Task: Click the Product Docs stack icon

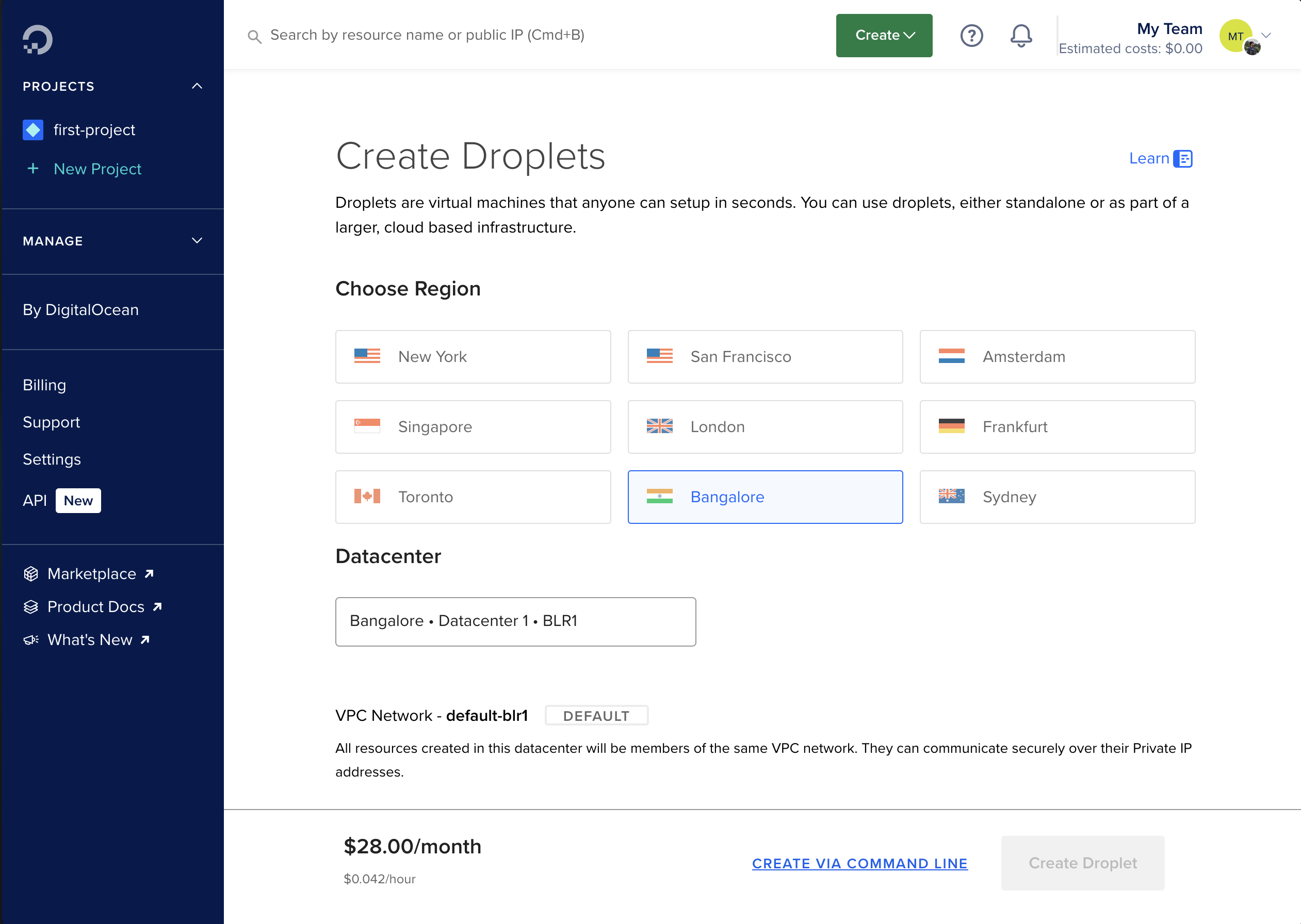Action: tap(31, 606)
